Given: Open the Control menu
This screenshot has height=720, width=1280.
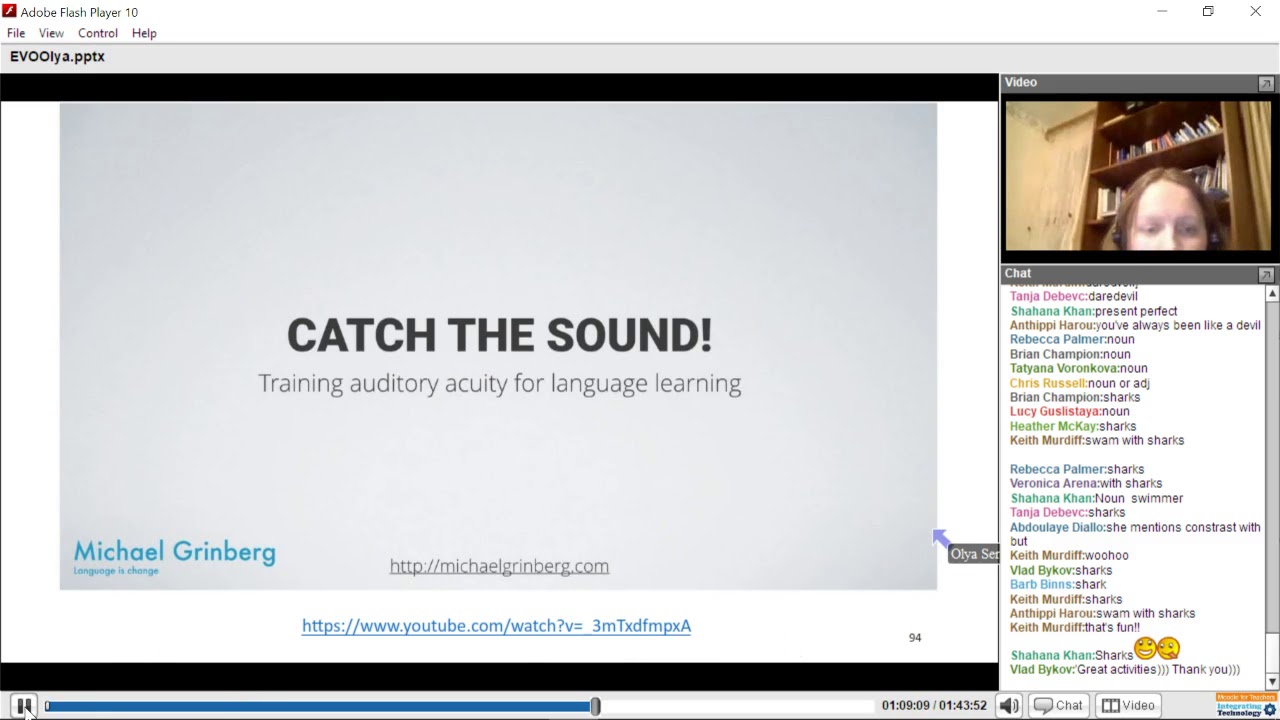Looking at the screenshot, I should [x=98, y=33].
